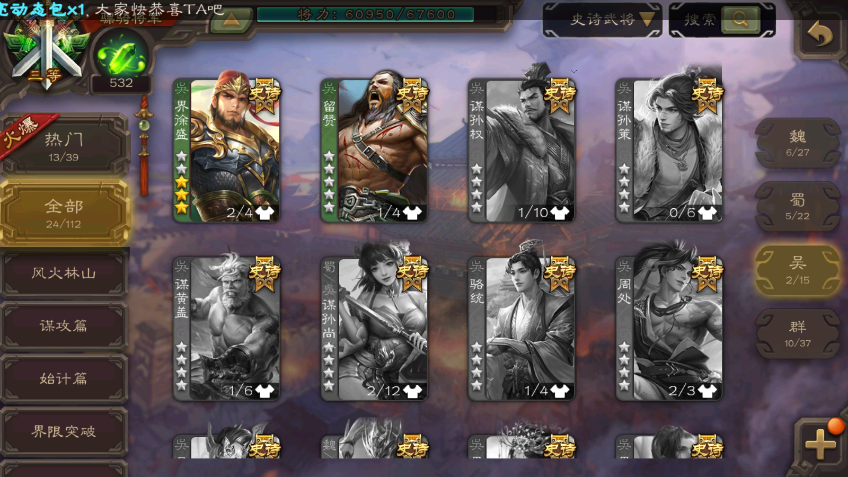Collapse panel with the up-arrow button
Image resolution: width=848 pixels, height=477 pixels.
[231, 21]
